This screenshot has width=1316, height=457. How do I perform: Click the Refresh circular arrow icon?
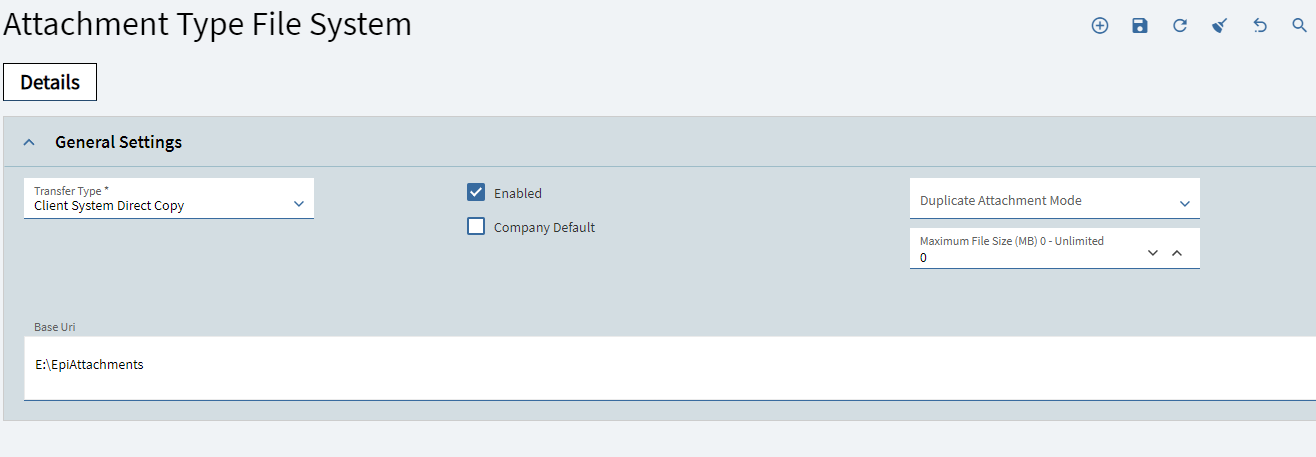(1180, 26)
